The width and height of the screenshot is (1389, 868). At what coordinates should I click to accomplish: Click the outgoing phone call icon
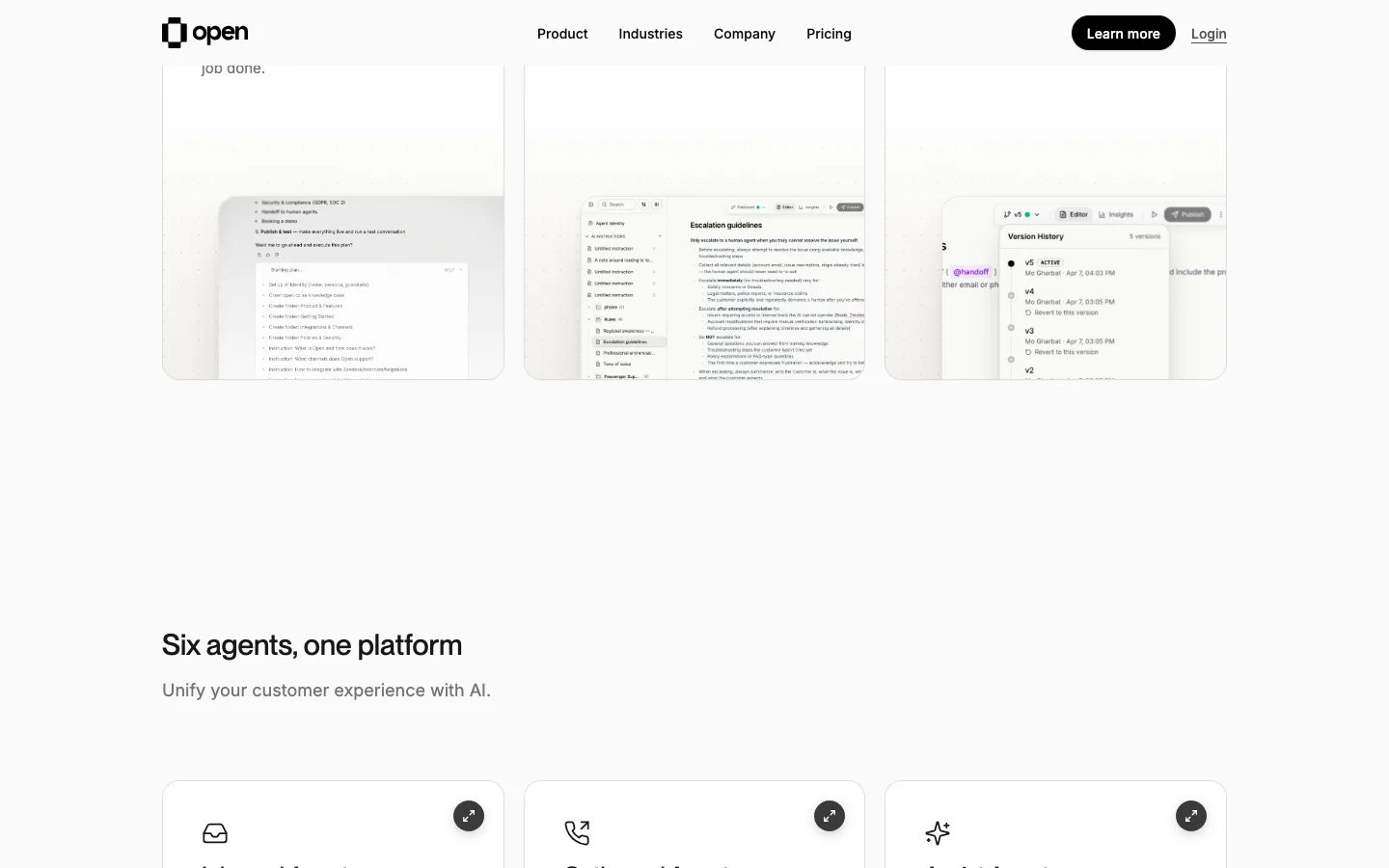point(577,833)
